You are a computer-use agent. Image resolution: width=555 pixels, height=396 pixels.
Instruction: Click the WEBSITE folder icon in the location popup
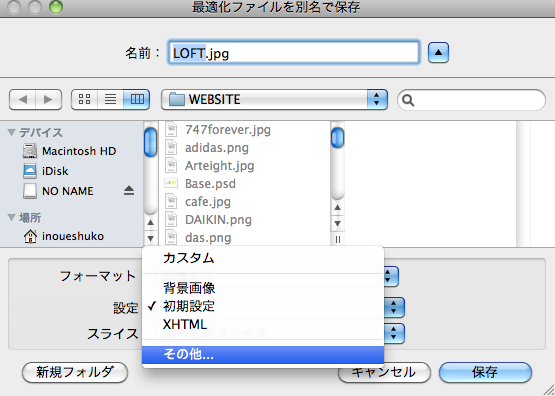pyautogui.click(x=177, y=99)
